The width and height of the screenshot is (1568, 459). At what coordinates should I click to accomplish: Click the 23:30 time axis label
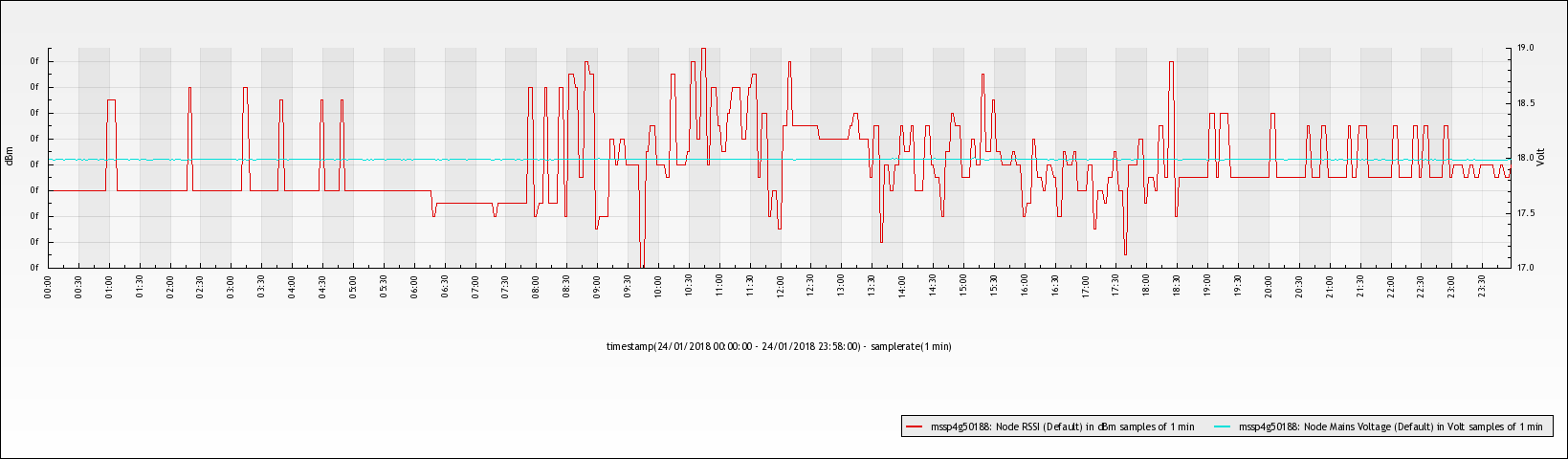(x=1481, y=286)
